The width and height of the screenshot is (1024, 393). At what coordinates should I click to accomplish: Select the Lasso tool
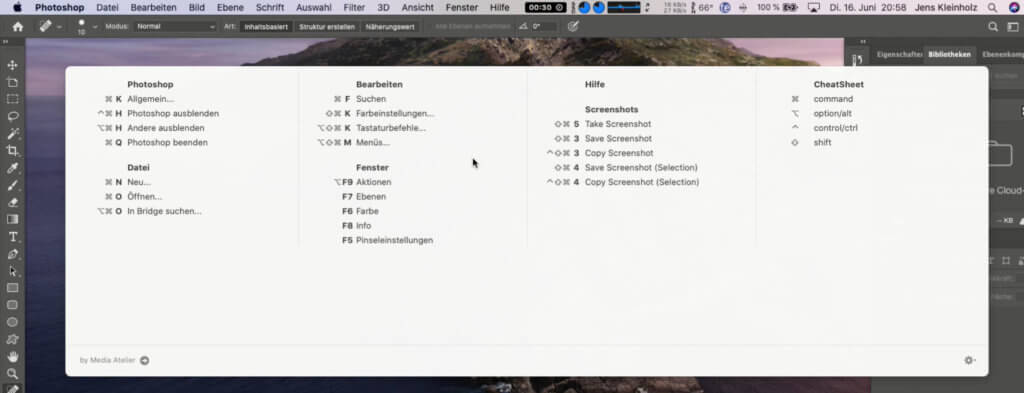pos(12,117)
